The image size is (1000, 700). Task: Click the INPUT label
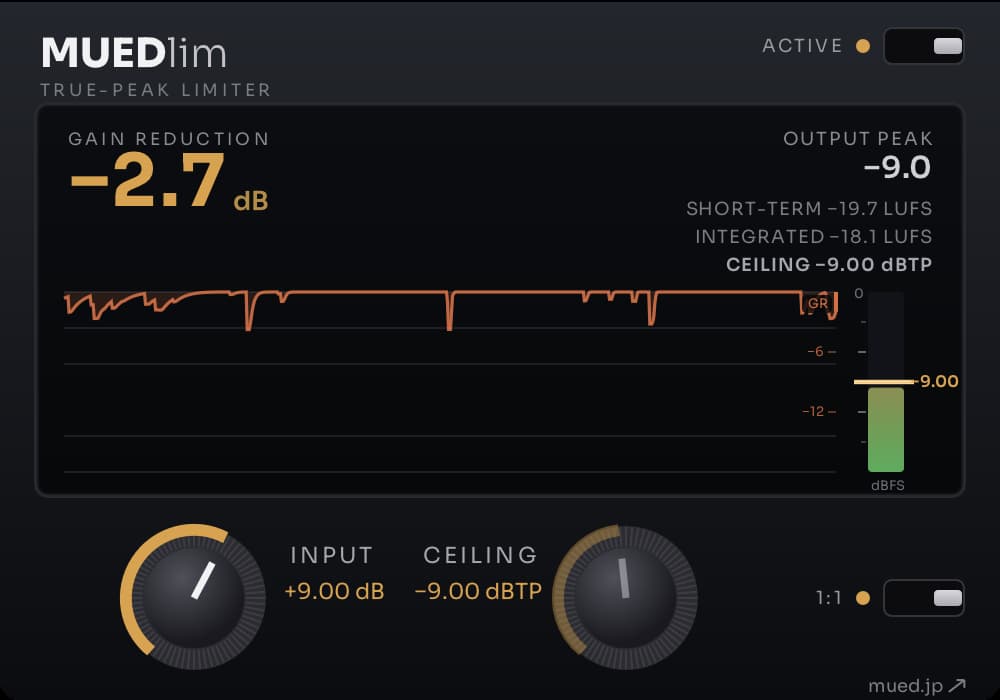332,555
